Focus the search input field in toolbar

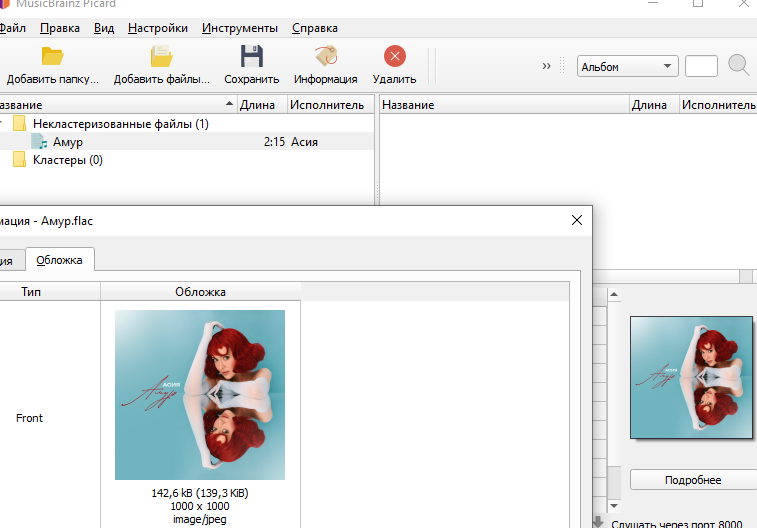tap(701, 66)
